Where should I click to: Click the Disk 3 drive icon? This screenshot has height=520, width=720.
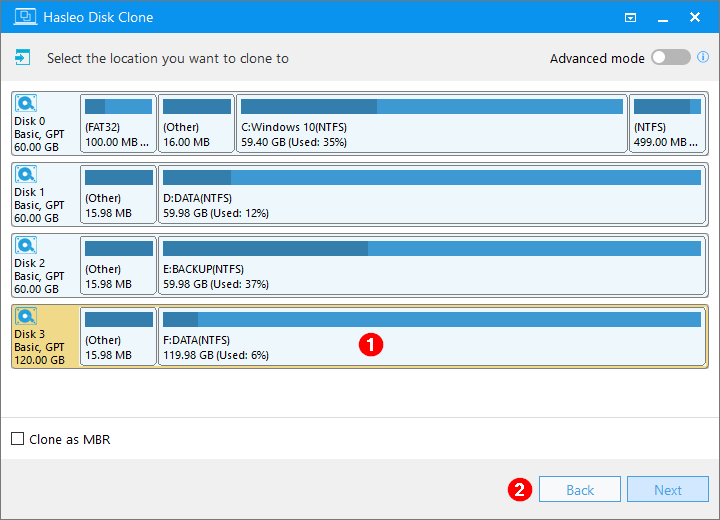[26, 316]
